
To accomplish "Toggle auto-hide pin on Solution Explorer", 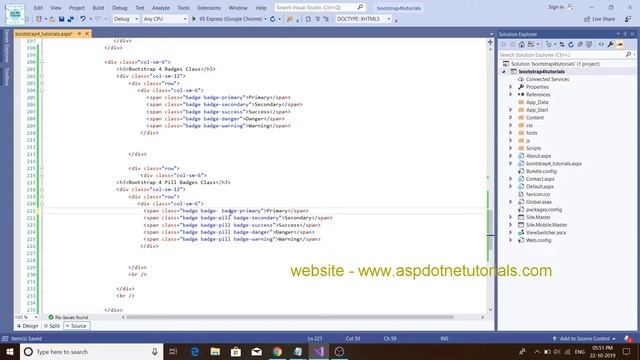I will click(625, 34).
